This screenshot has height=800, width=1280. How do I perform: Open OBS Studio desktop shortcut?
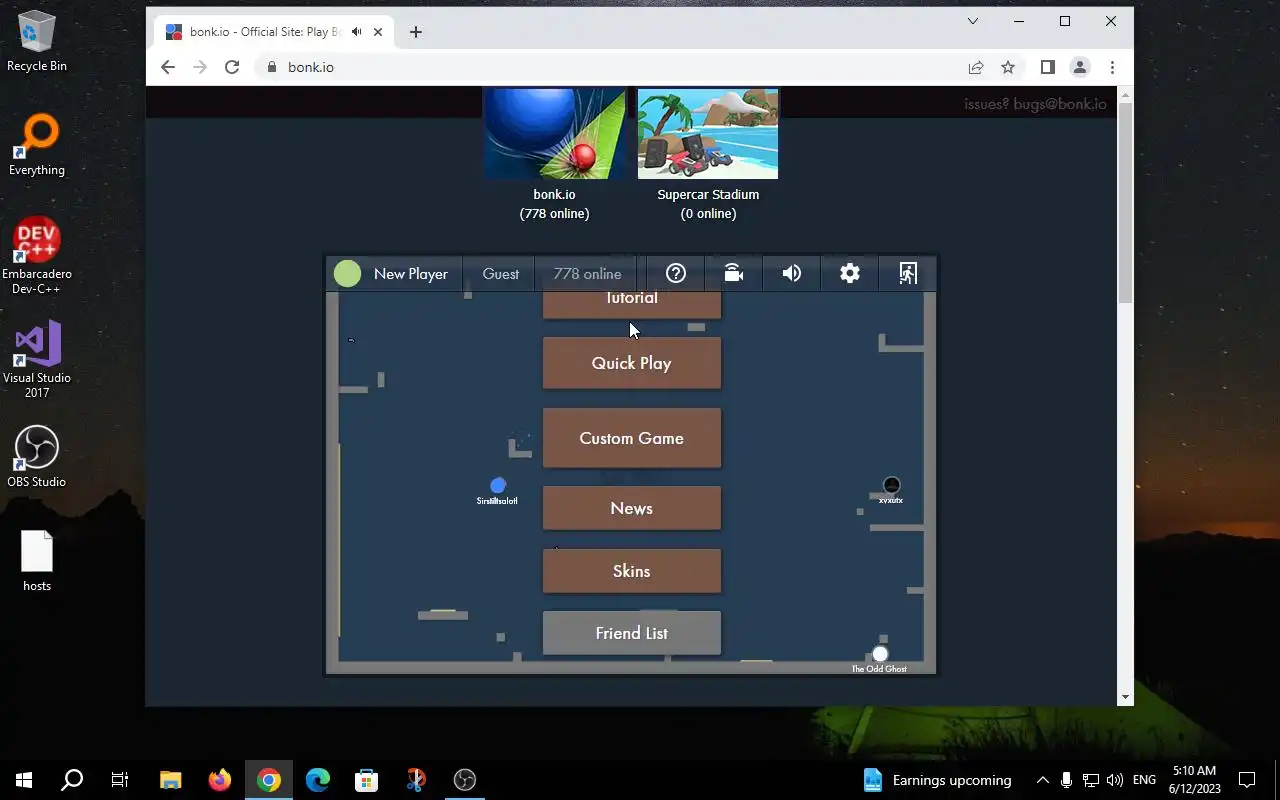pos(37,457)
